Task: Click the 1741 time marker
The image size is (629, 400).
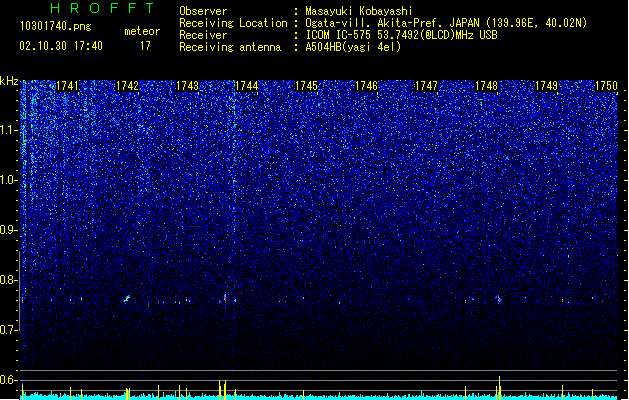Action: tap(67, 86)
